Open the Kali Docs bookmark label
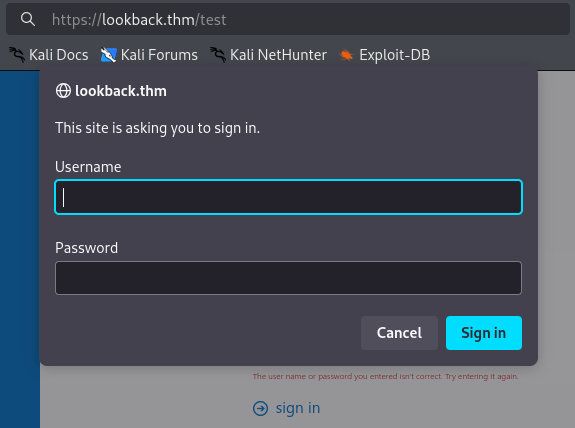The width and height of the screenshot is (575, 428). (59, 55)
